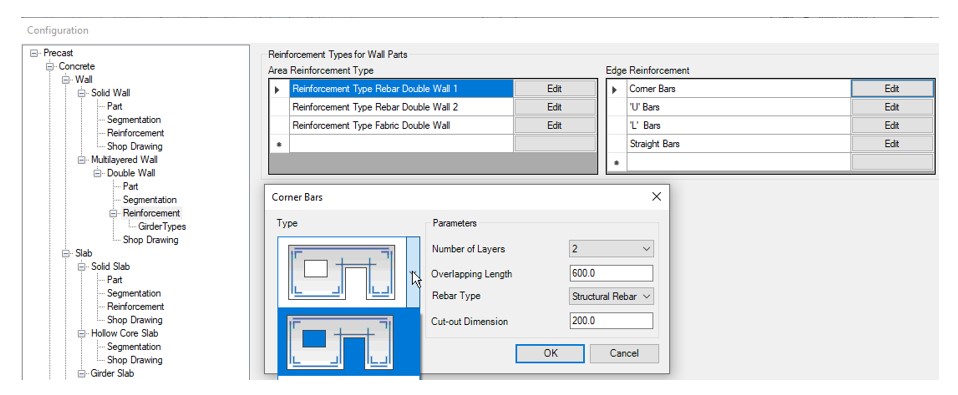Select Reinforcement Type Rebar Double Wall 2 row
This screenshot has height=395, width=958.
coord(401,107)
